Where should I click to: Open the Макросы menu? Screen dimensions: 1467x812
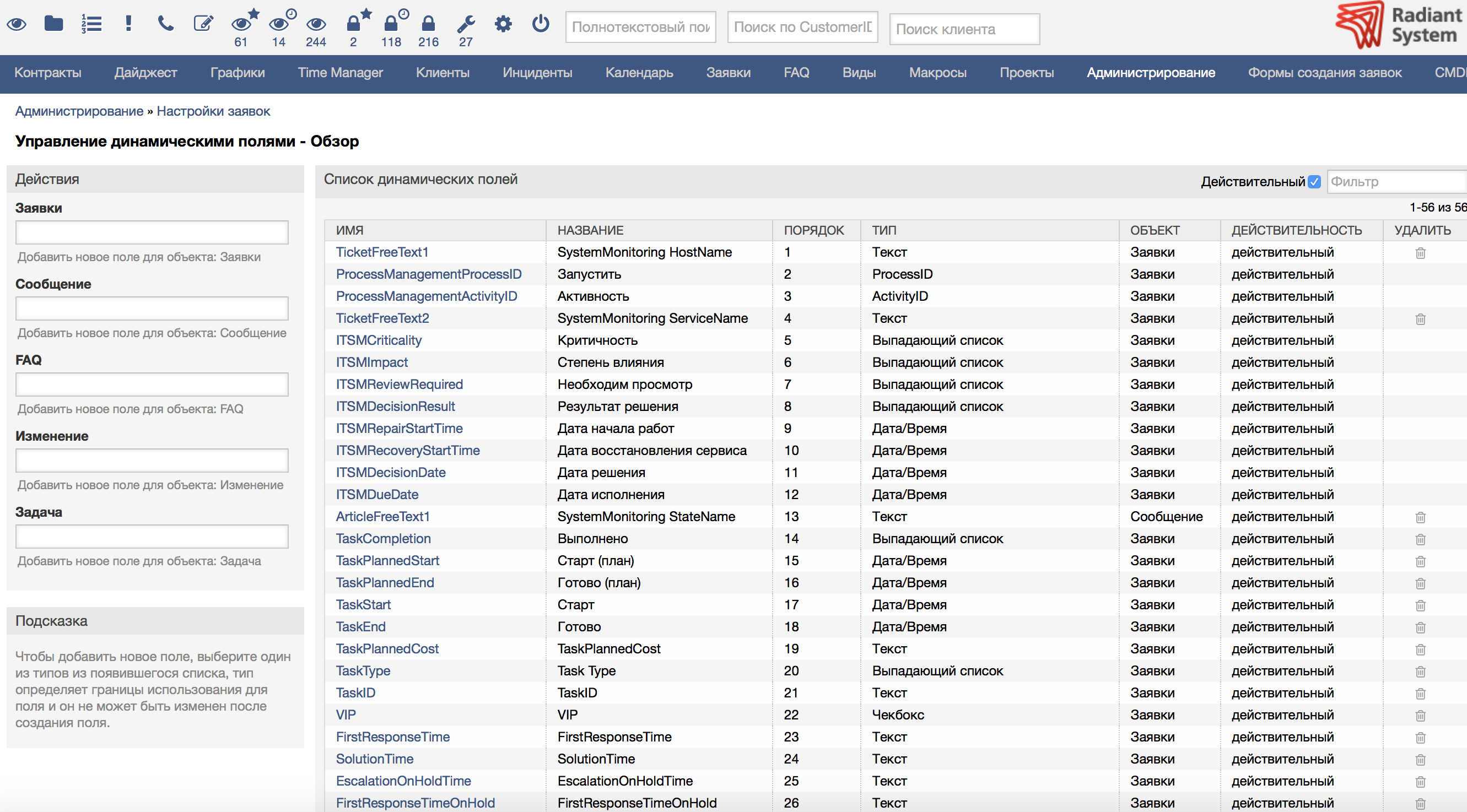(937, 73)
